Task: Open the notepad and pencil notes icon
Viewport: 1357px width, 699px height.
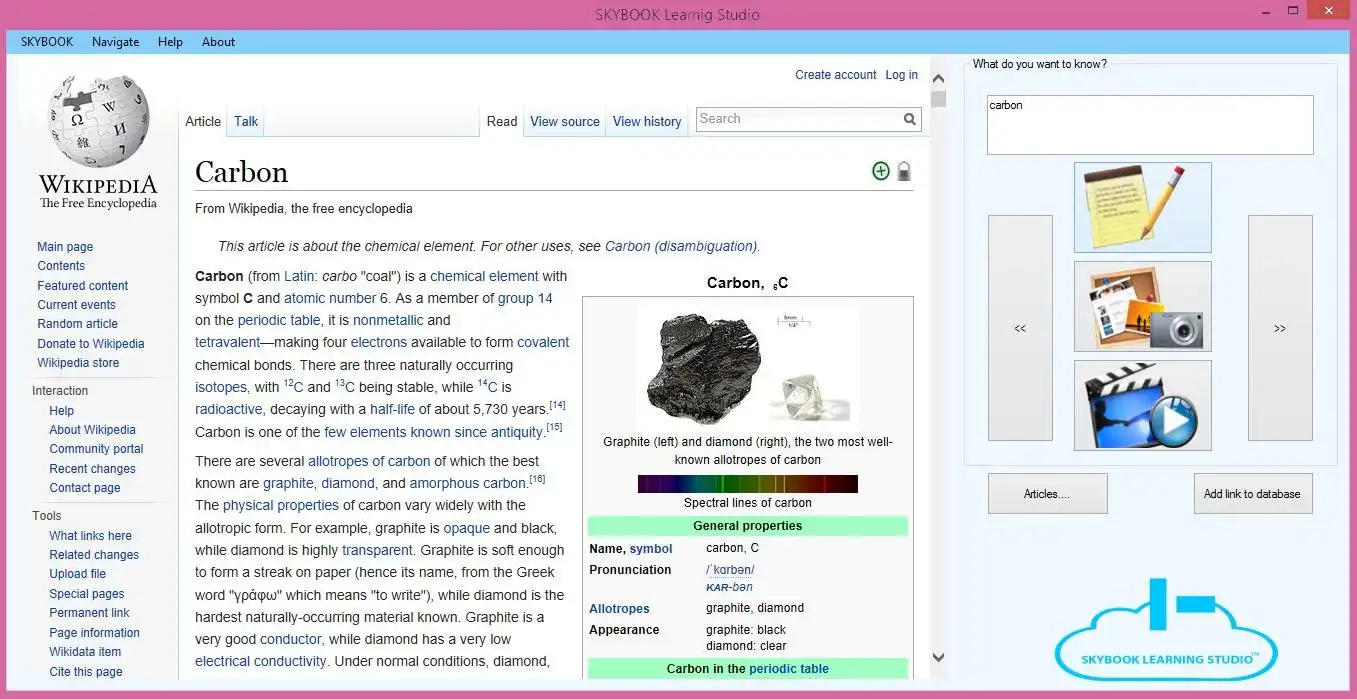Action: 1142,207
